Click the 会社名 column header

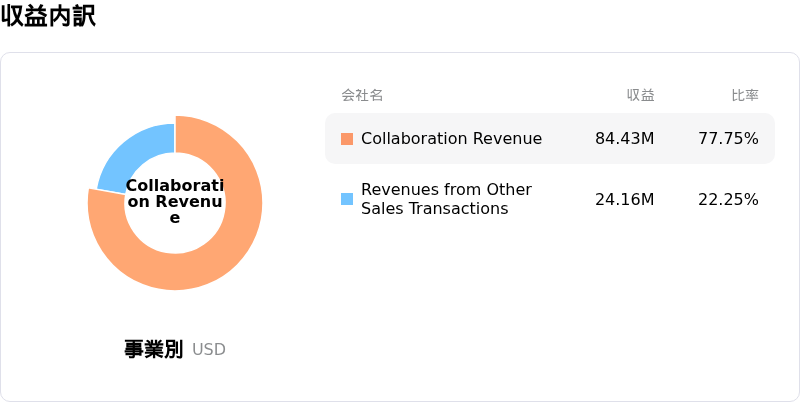(362, 95)
